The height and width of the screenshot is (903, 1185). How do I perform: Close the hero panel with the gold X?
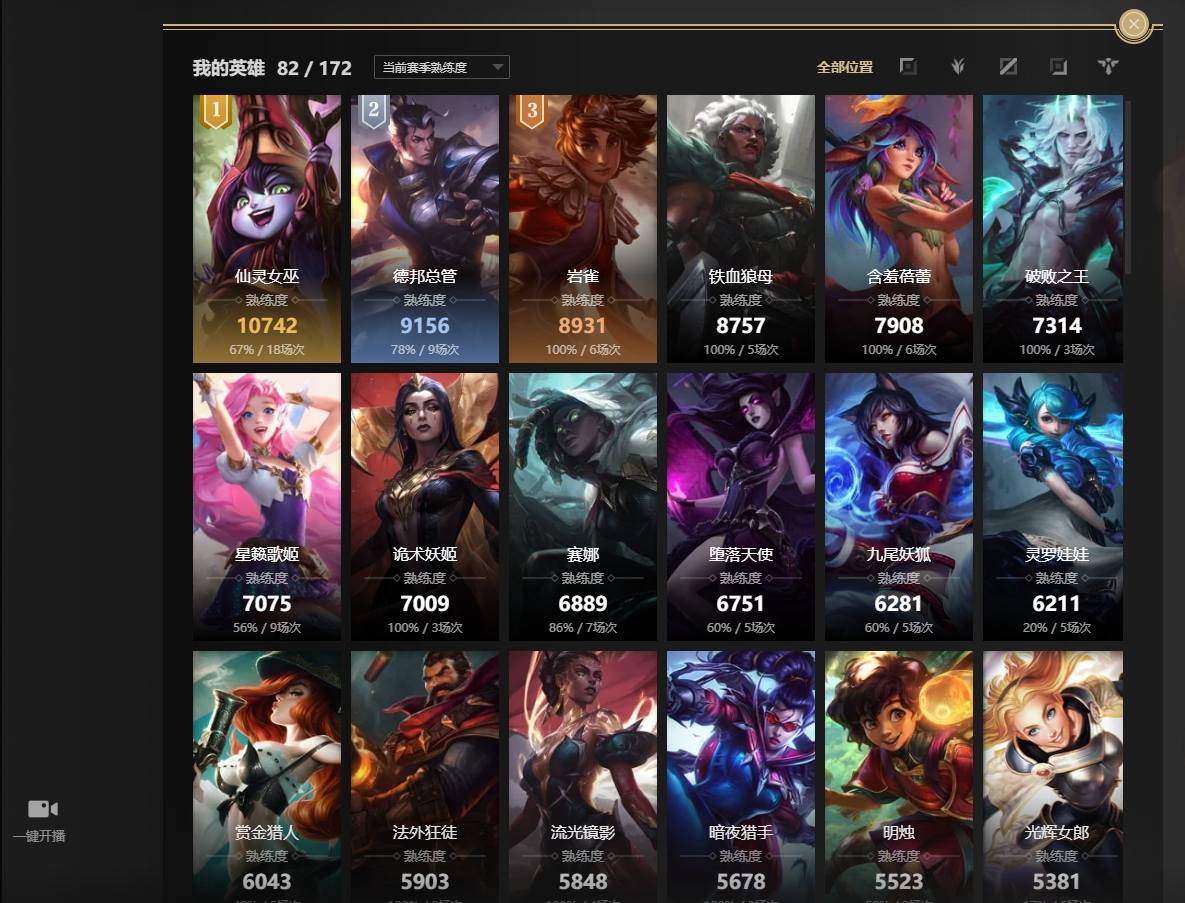[x=1134, y=24]
